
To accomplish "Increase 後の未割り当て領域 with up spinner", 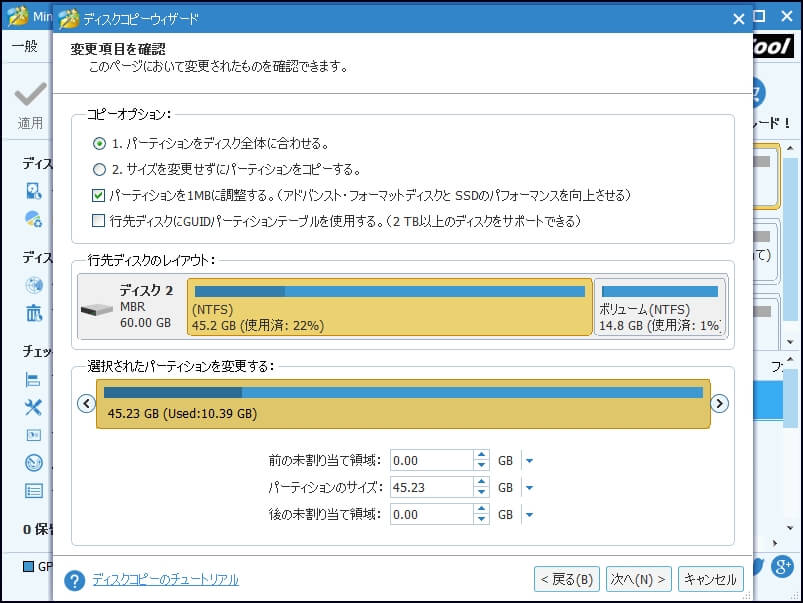I will pyautogui.click(x=481, y=509).
